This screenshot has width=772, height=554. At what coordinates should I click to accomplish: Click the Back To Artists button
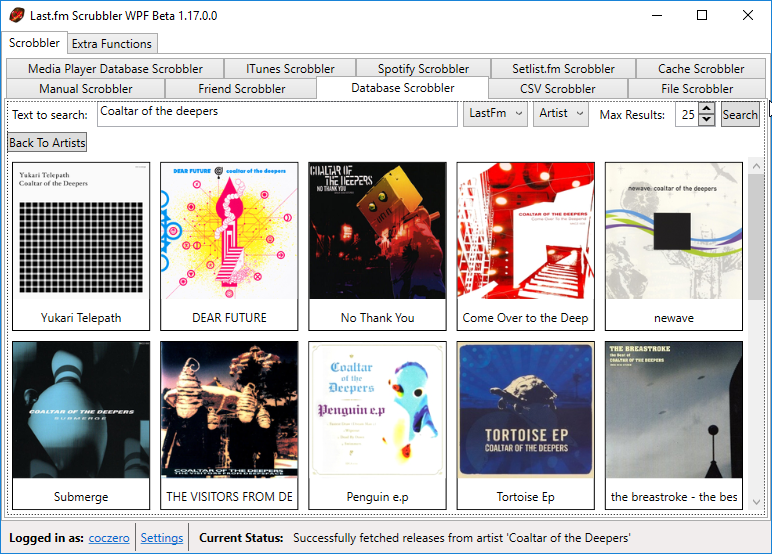point(47,142)
